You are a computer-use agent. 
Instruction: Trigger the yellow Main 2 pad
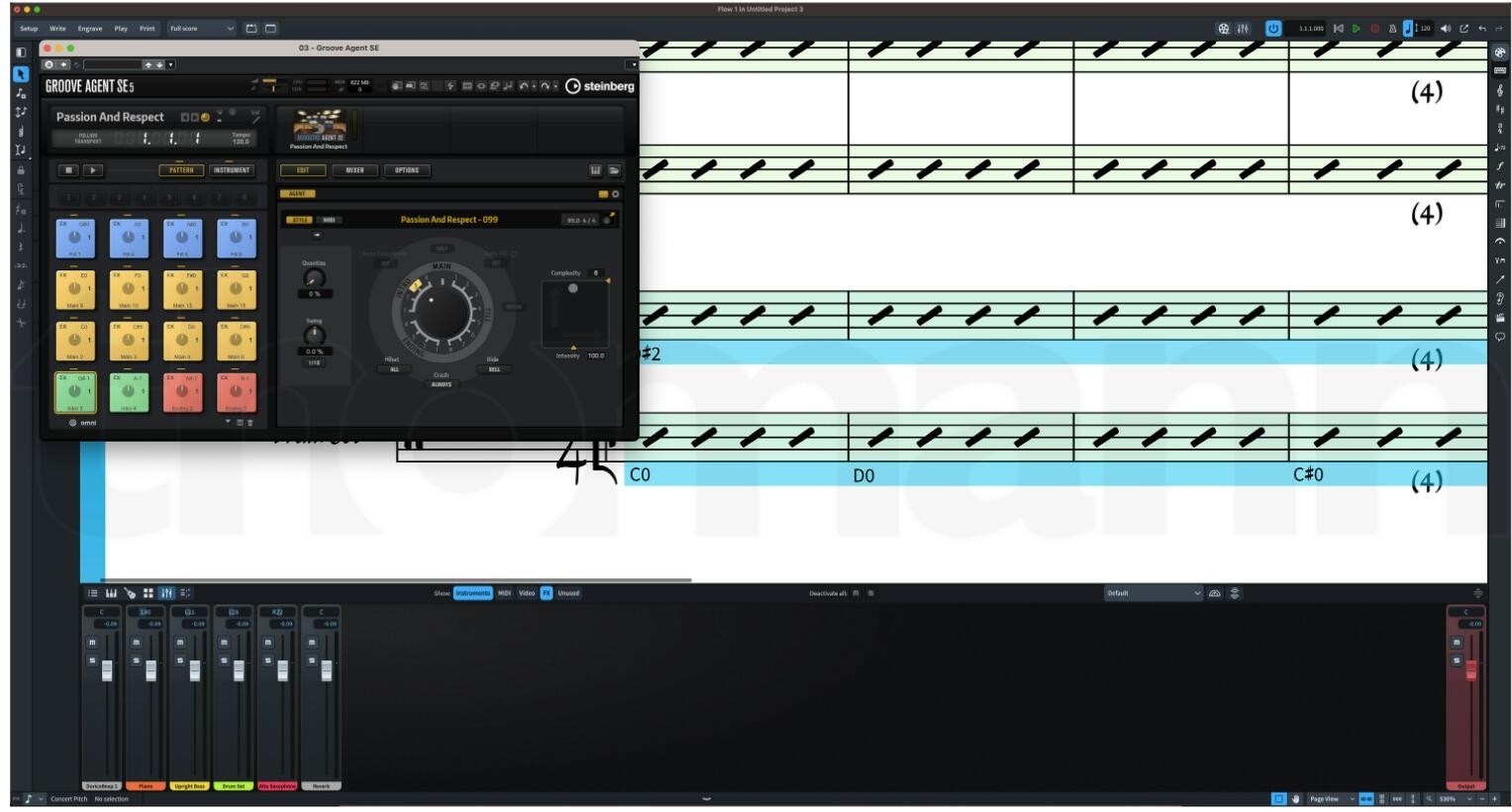pos(74,342)
